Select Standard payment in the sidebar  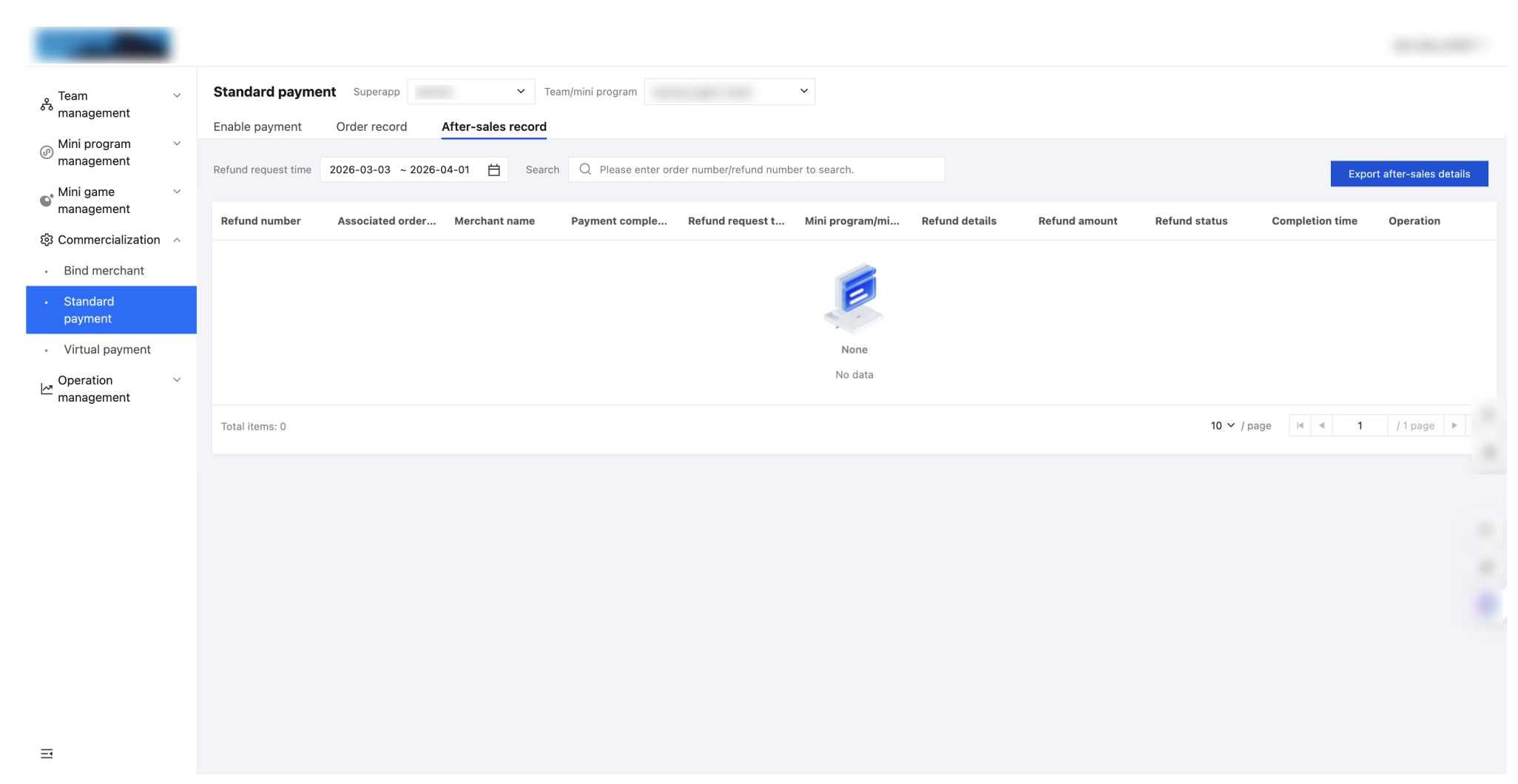tap(111, 310)
